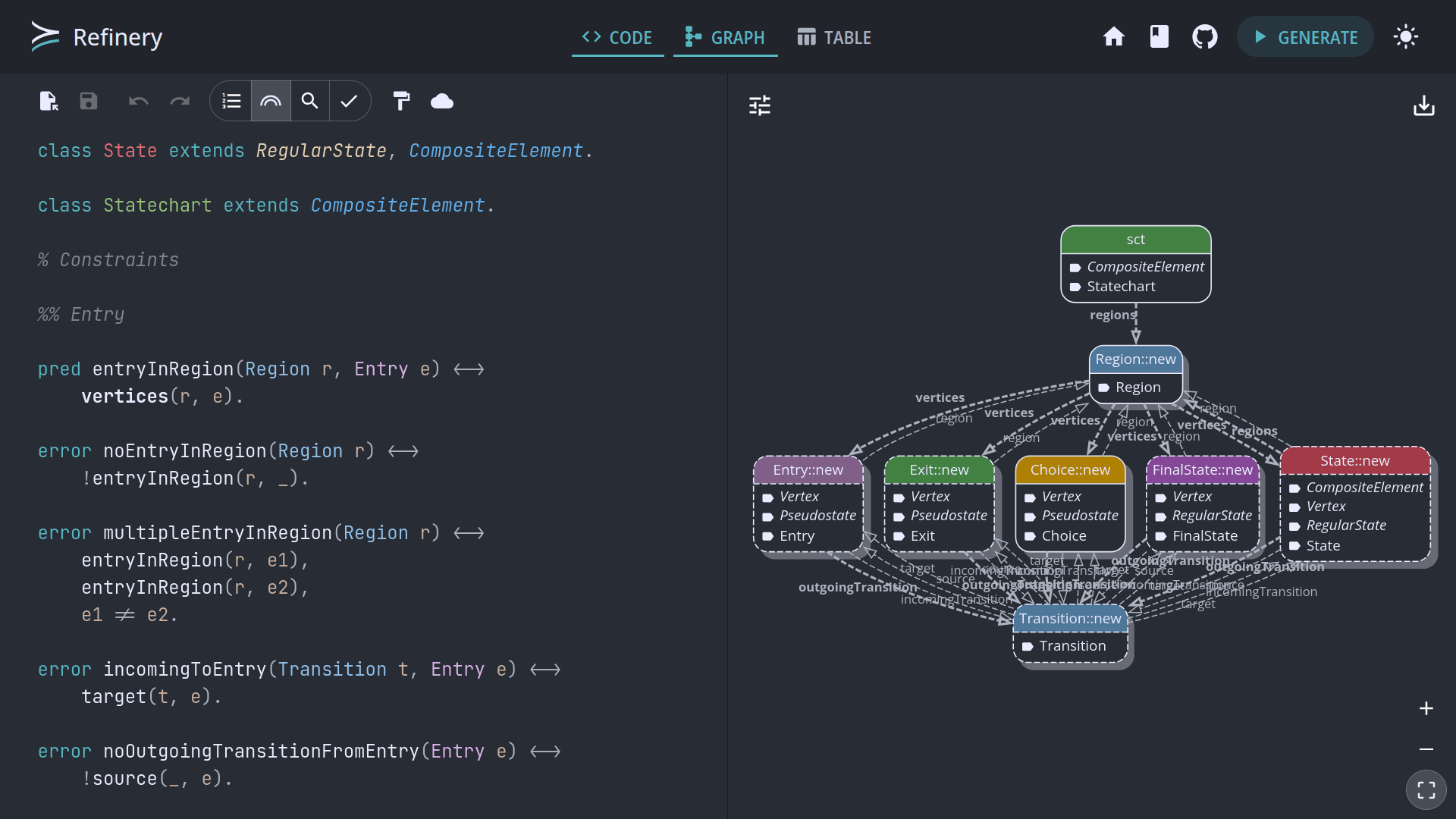This screenshot has width=1456, height=819.
Task: Switch to light theme
Action: coord(1405,37)
